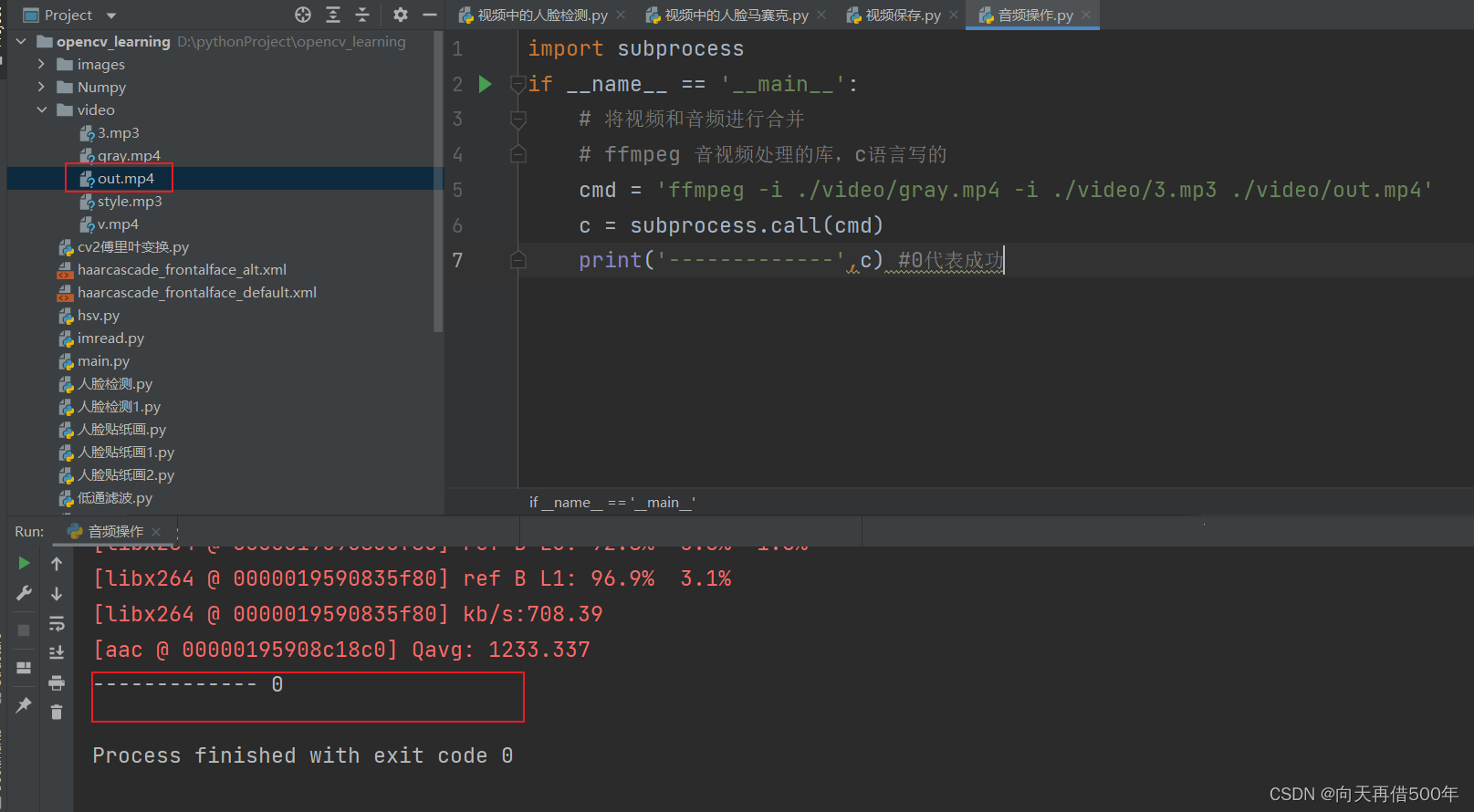The image size is (1474, 812).
Task: Click the collapse all icon in Project panel
Action: point(362,15)
